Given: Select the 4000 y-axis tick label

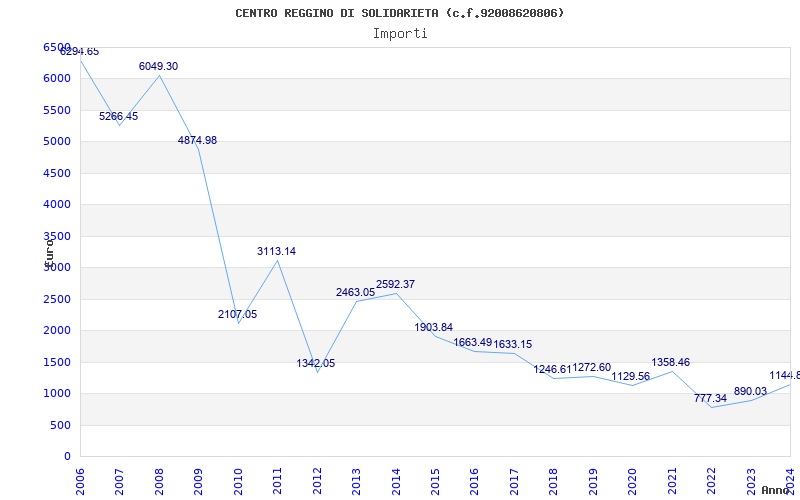Looking at the screenshot, I should pyautogui.click(x=57, y=205).
